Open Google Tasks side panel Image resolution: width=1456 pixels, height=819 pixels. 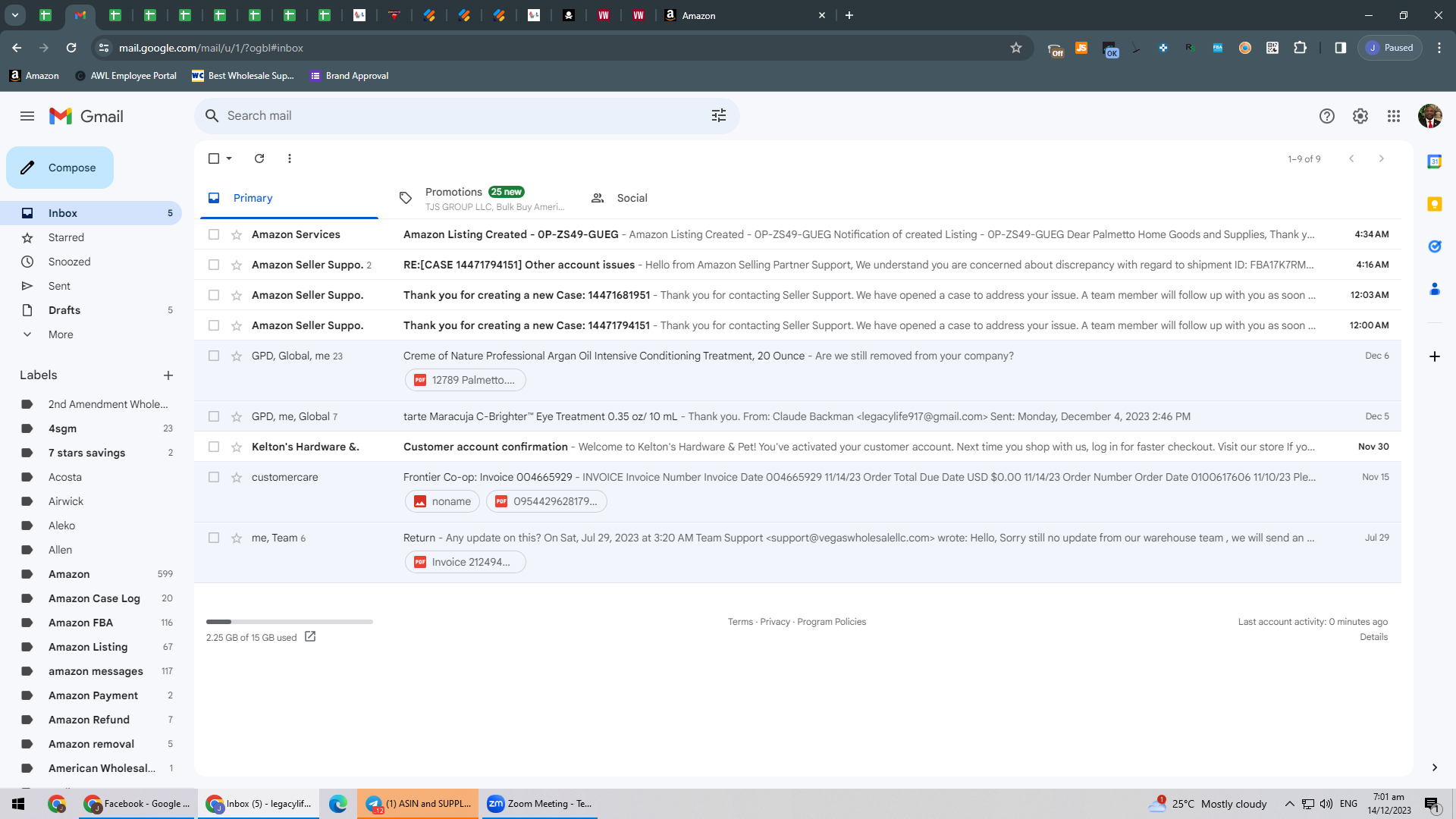click(1434, 246)
